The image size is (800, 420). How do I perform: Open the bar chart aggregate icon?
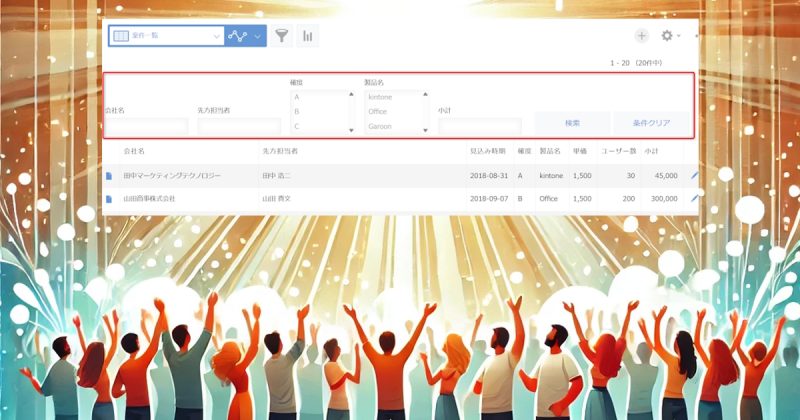pos(307,36)
